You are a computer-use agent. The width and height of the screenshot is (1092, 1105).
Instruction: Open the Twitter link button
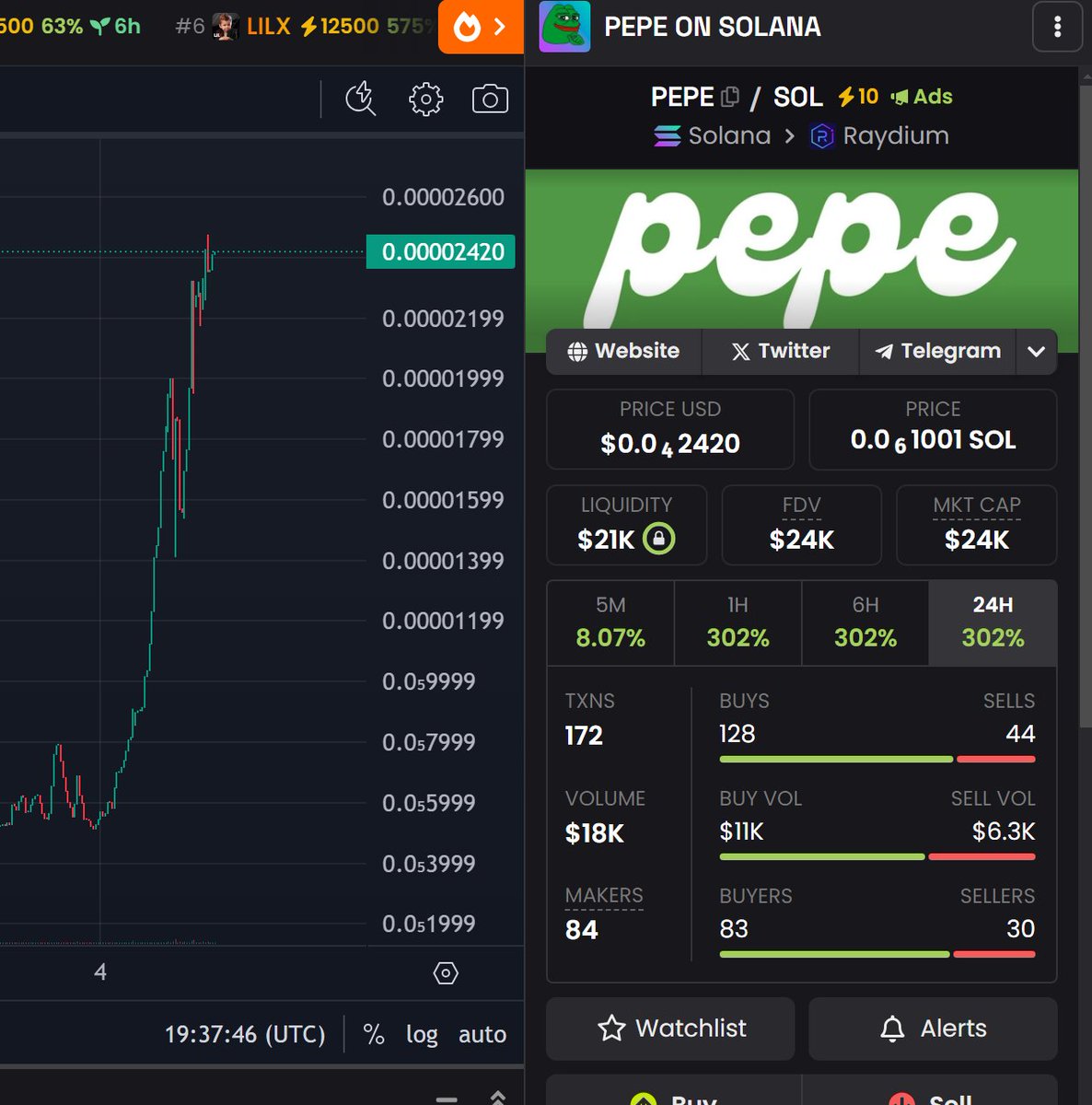[x=780, y=351]
